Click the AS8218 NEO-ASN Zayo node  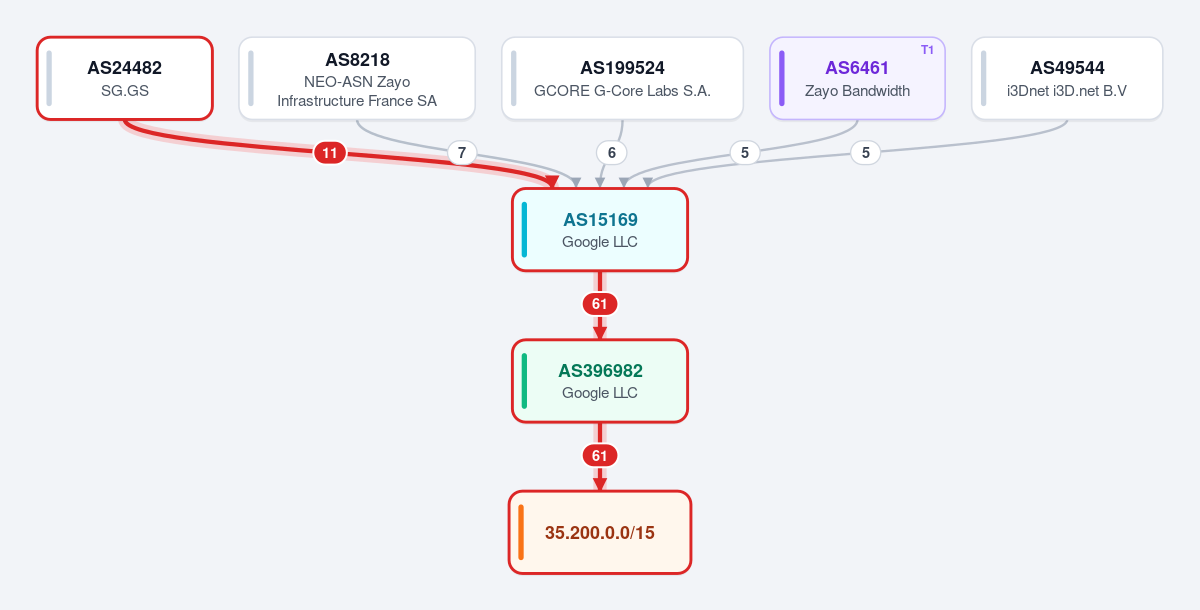pos(357,78)
